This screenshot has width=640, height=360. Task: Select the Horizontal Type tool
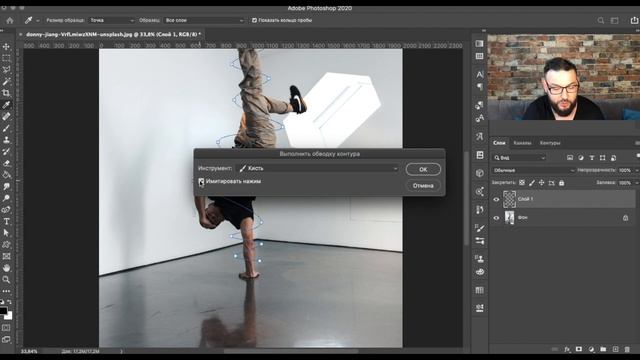pyautogui.click(x=6, y=221)
